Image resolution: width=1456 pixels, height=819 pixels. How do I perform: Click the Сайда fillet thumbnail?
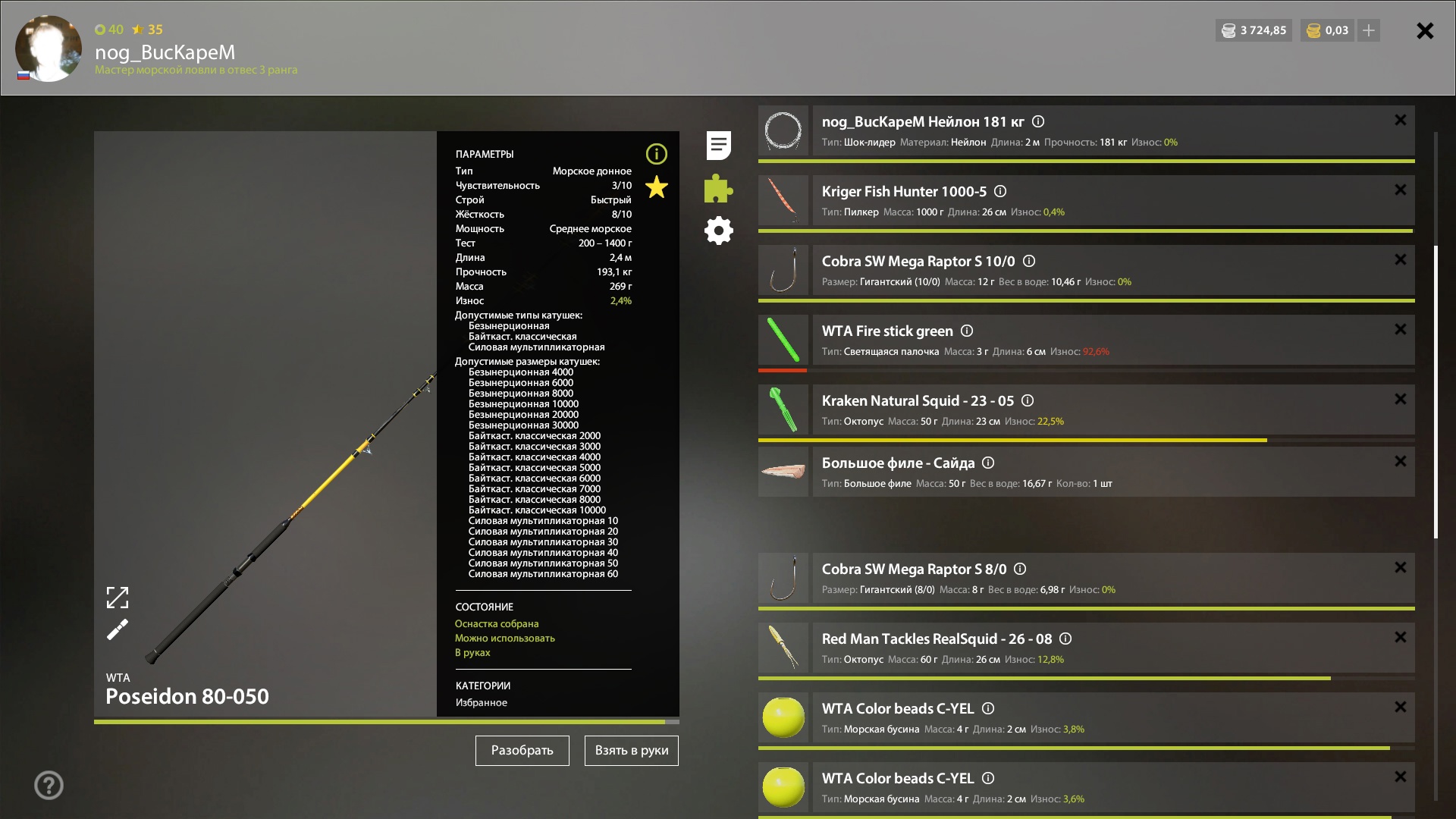[x=783, y=472]
